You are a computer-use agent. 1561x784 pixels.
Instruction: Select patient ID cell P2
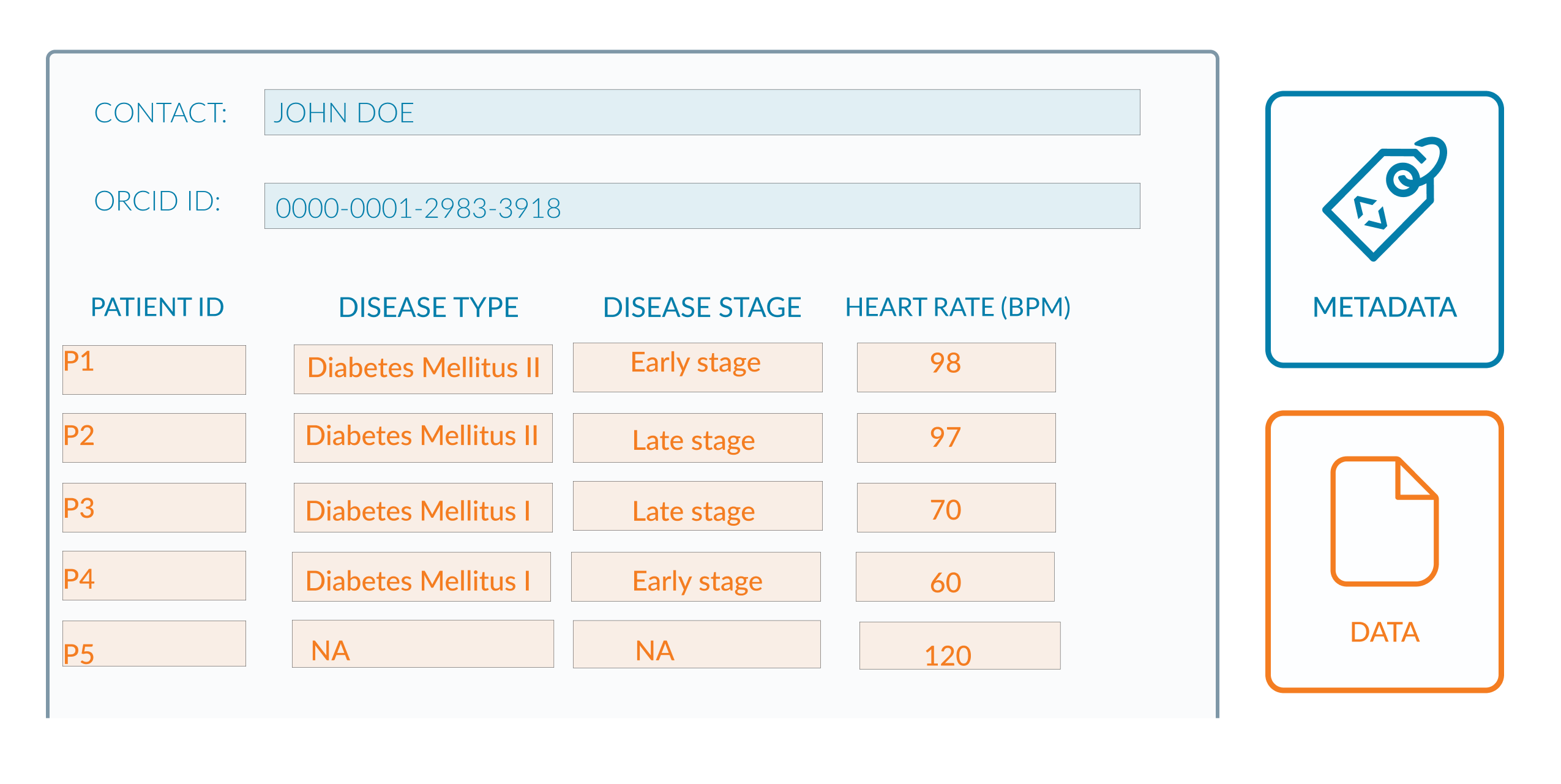click(154, 438)
